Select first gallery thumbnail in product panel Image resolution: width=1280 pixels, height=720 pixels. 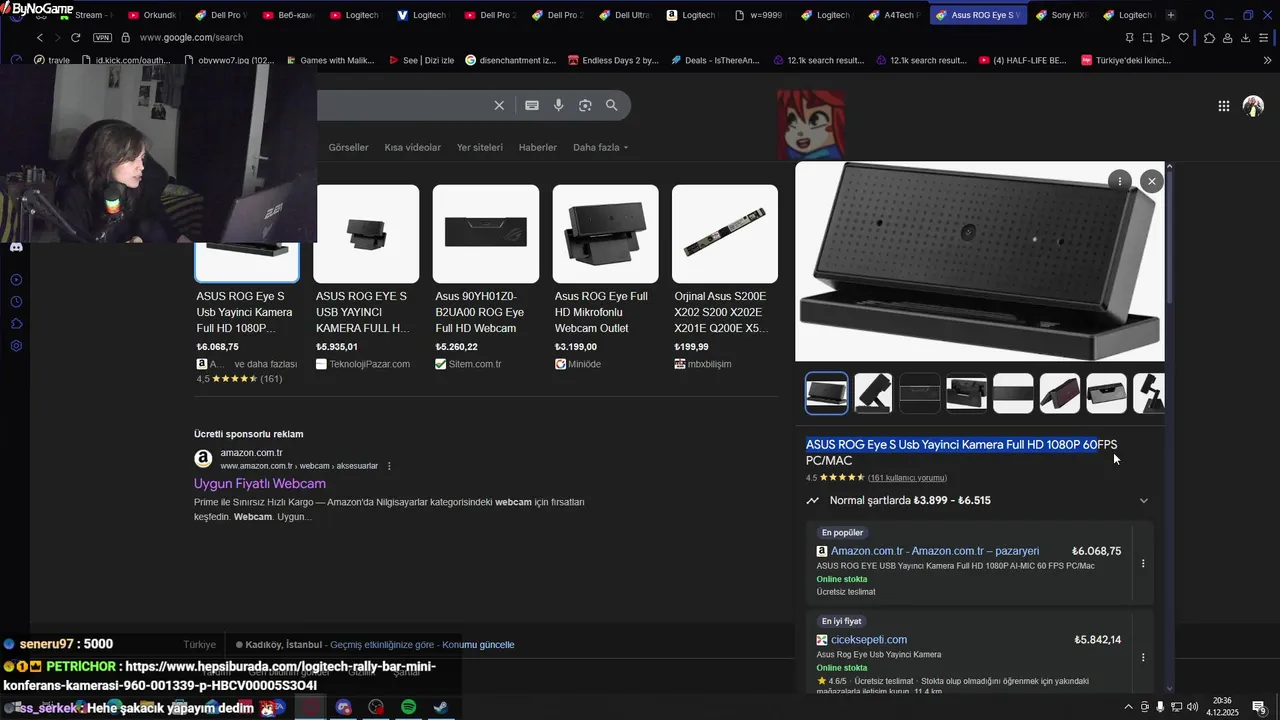[827, 393]
